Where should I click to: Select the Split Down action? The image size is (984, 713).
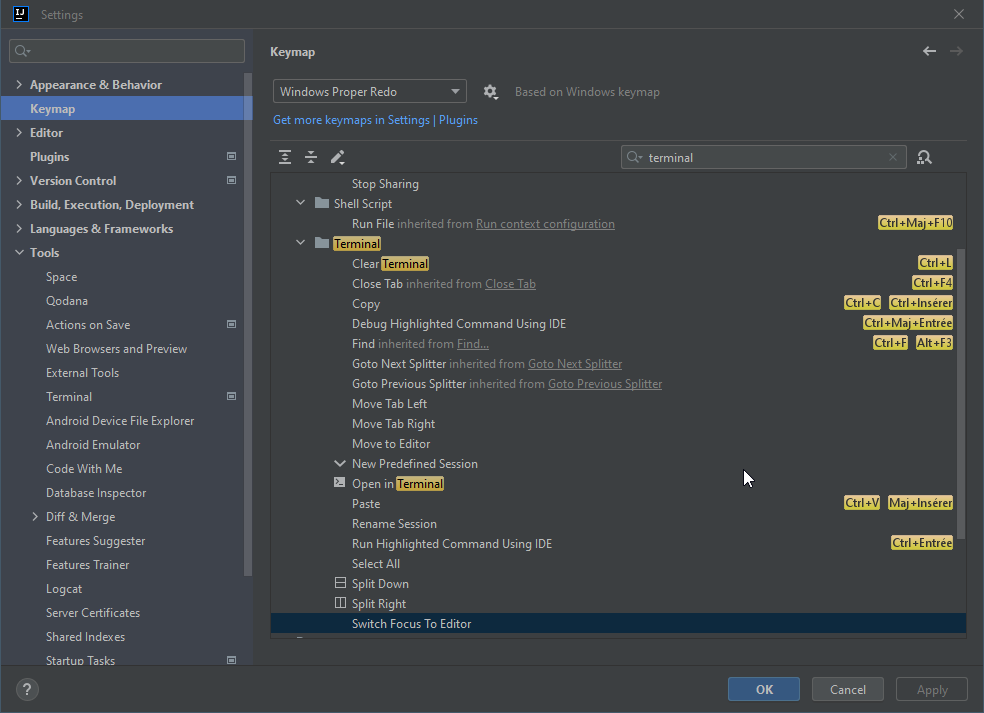pos(380,584)
